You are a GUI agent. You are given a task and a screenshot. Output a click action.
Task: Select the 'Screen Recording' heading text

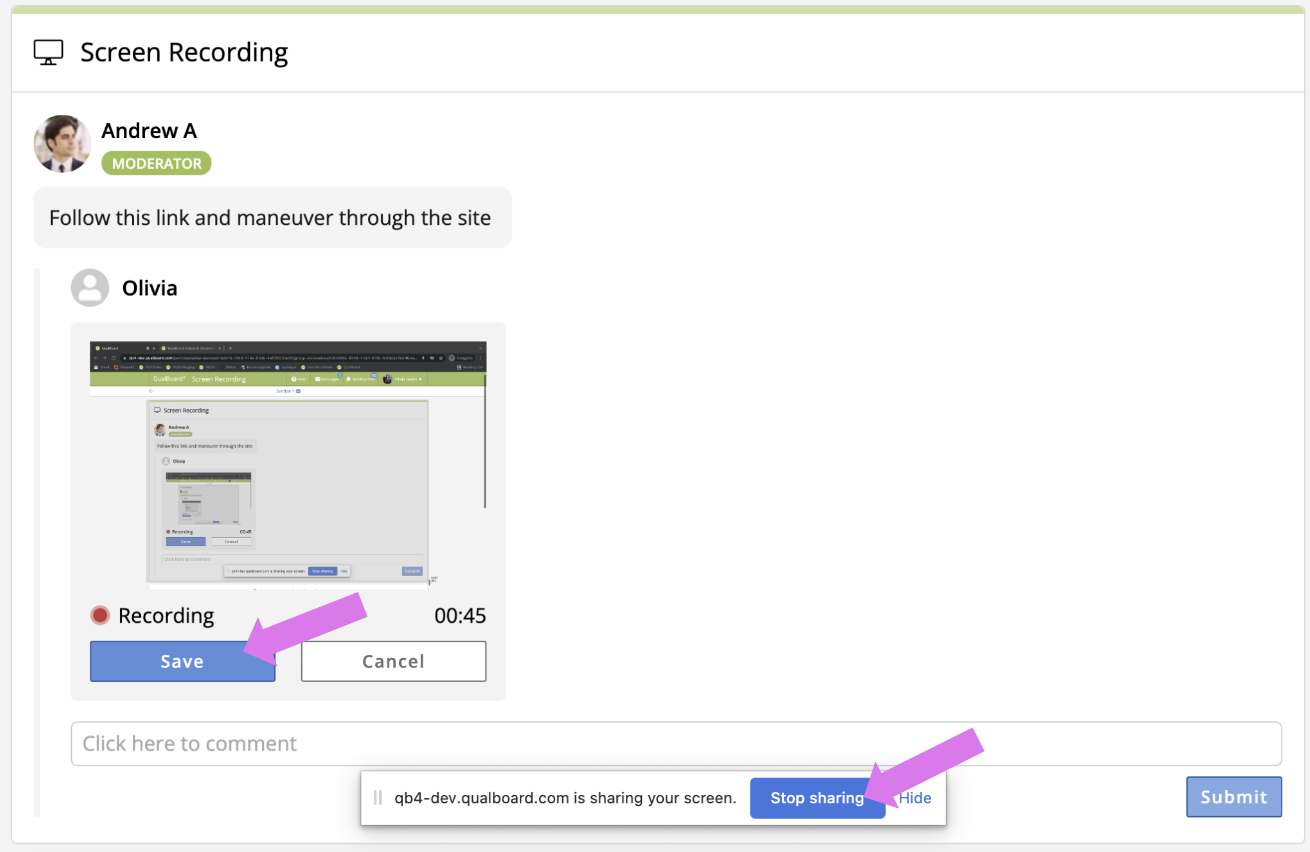[184, 52]
